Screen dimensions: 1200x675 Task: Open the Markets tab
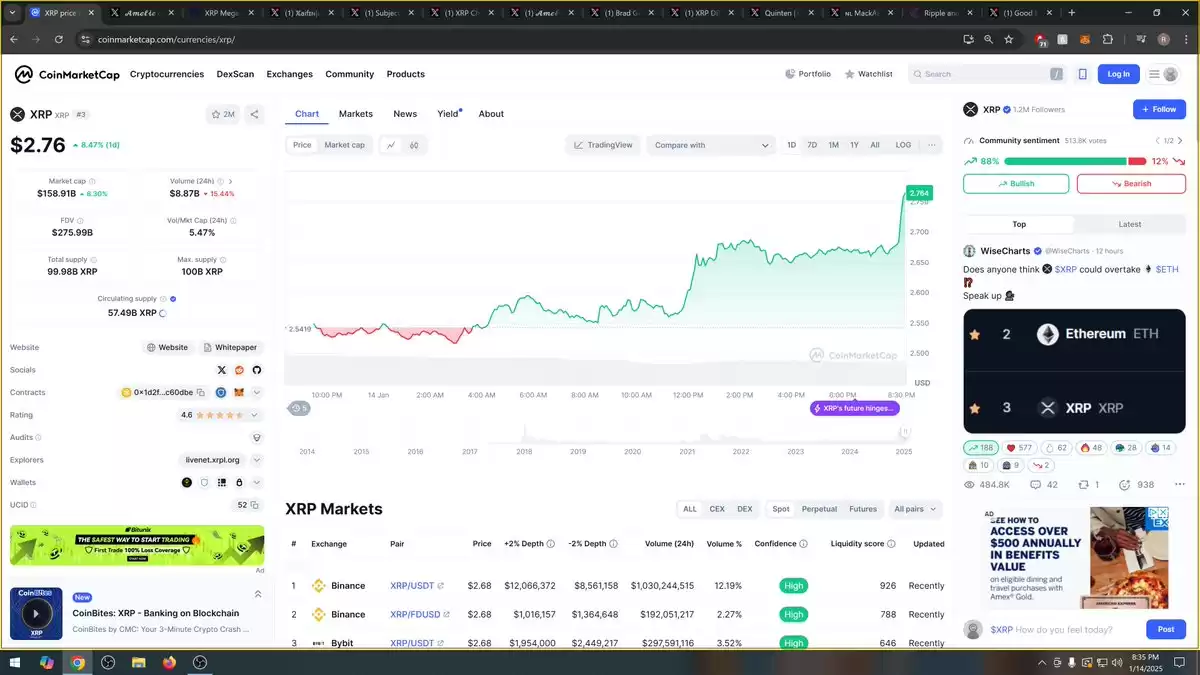click(x=356, y=114)
